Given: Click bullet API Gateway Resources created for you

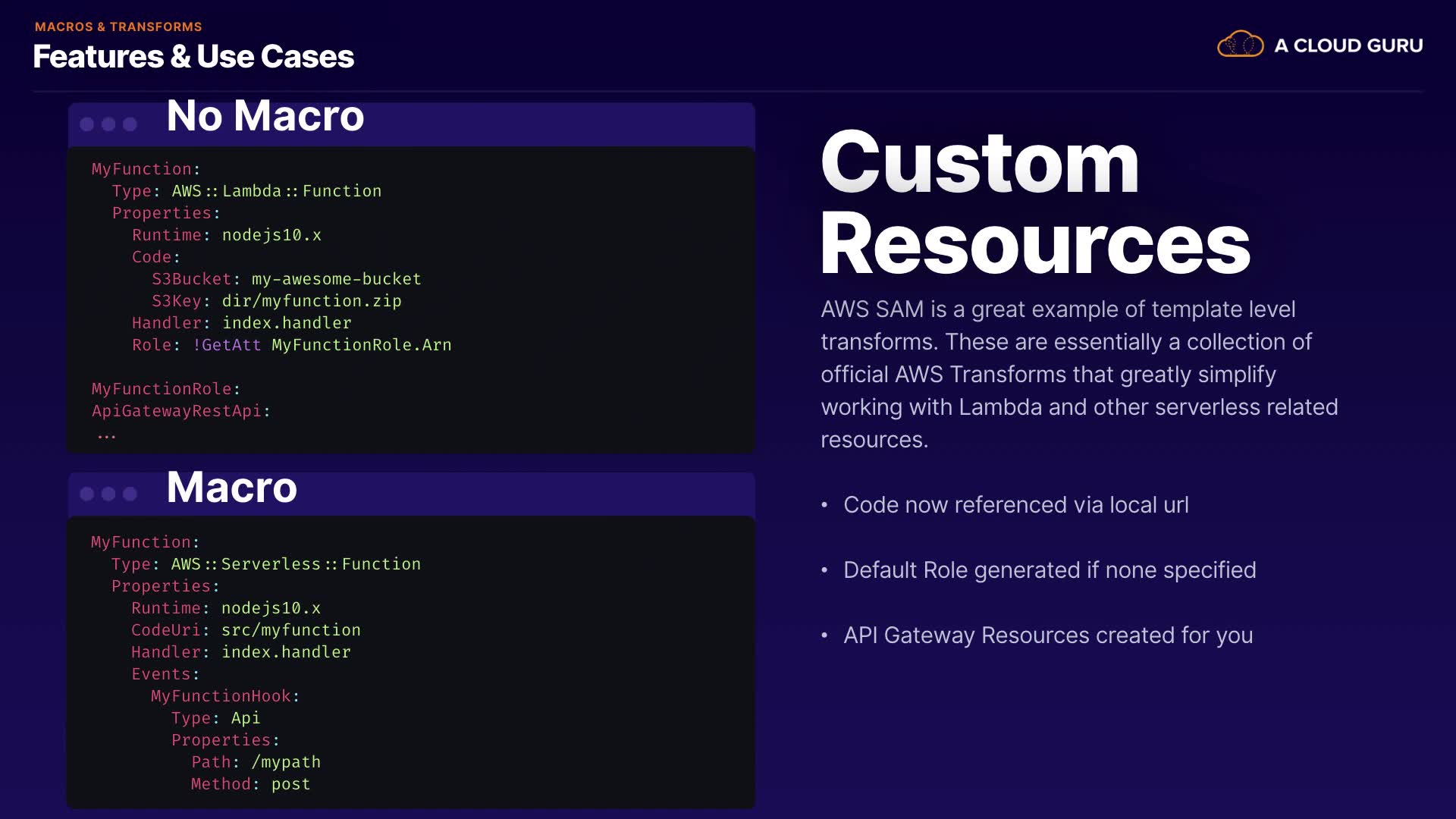Looking at the screenshot, I should click(1047, 635).
